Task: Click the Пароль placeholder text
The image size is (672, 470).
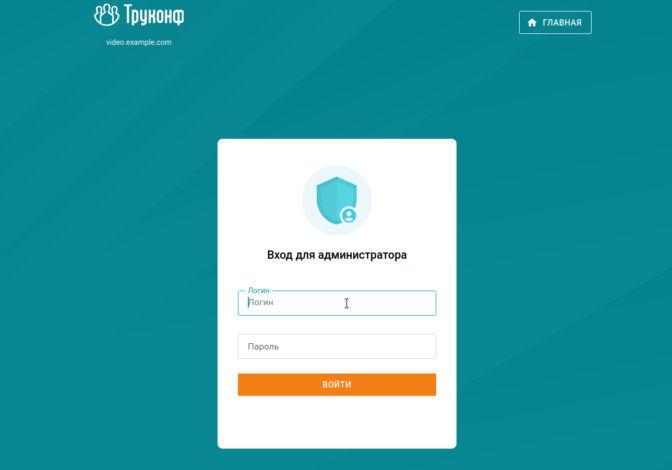Action: (x=263, y=347)
